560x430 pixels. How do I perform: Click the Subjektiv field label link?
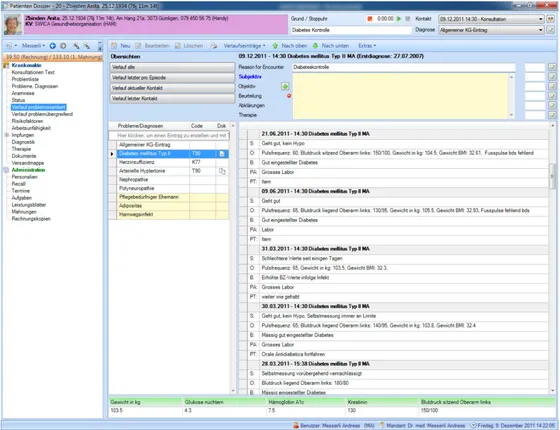[250, 76]
